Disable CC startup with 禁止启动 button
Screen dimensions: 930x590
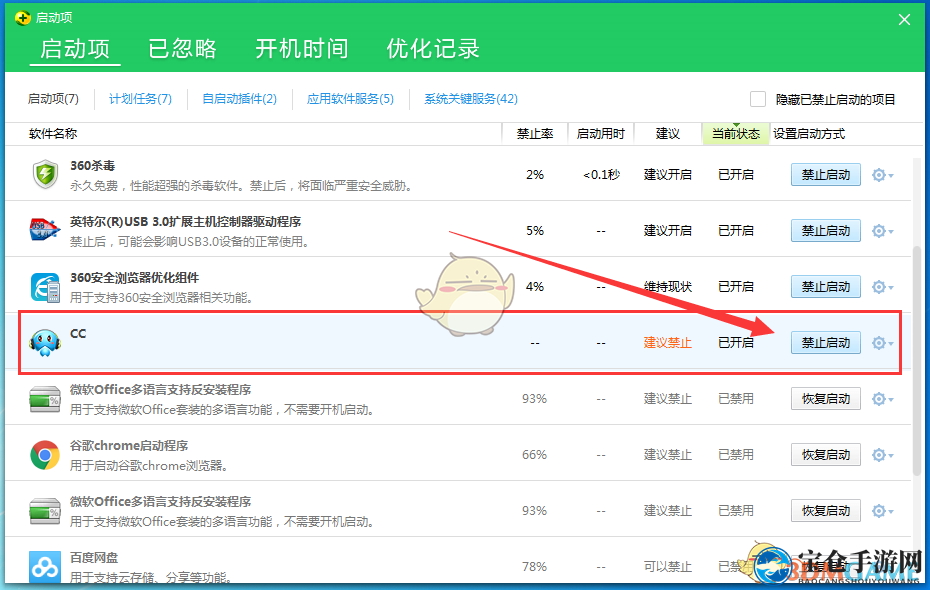click(826, 343)
